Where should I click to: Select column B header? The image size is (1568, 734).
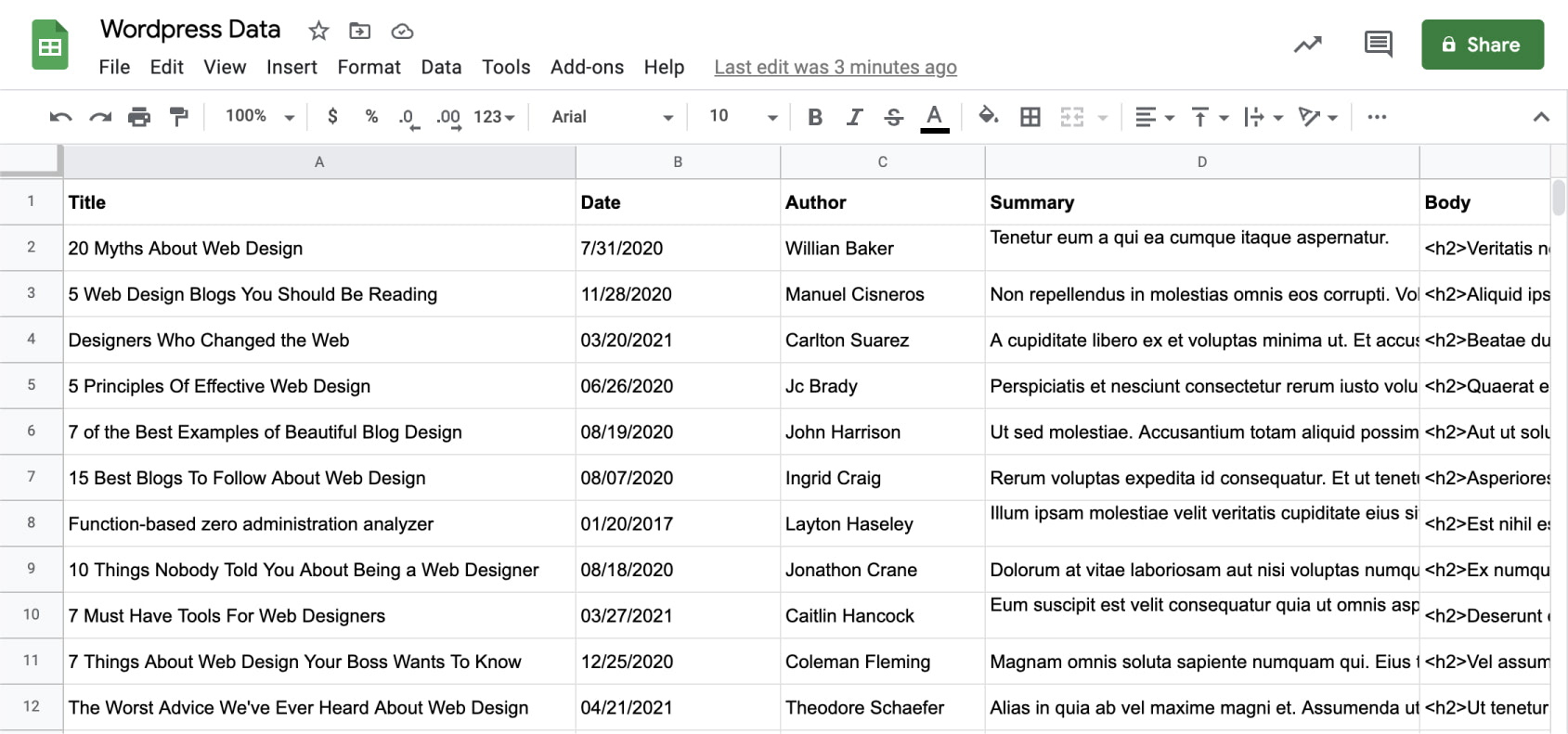point(678,161)
